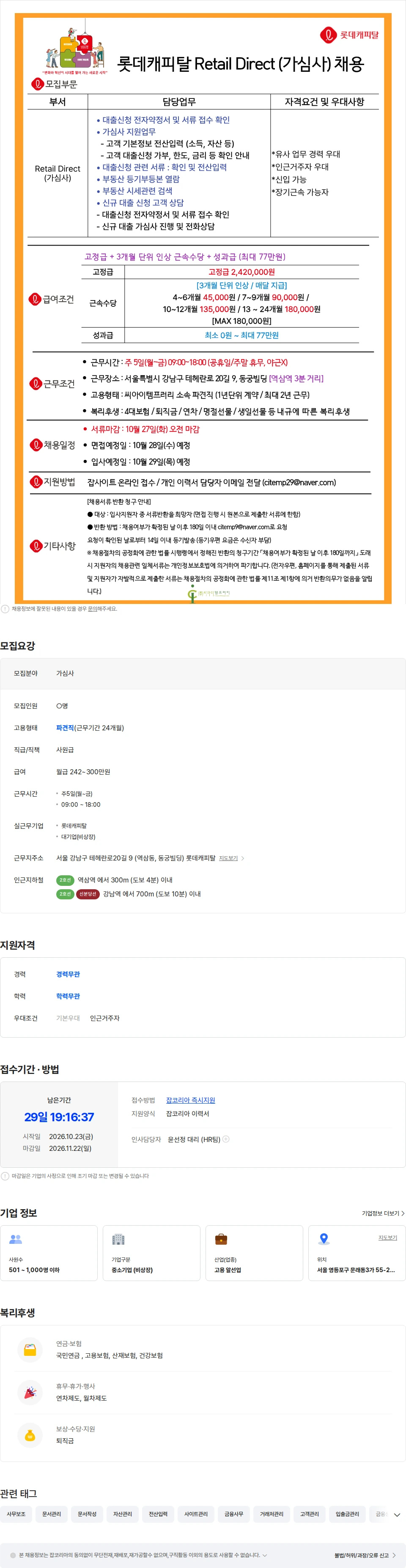The image size is (406, 1568).
Task: Open the 잡코리아 즉시지원 apply link
Action: click(190, 1101)
